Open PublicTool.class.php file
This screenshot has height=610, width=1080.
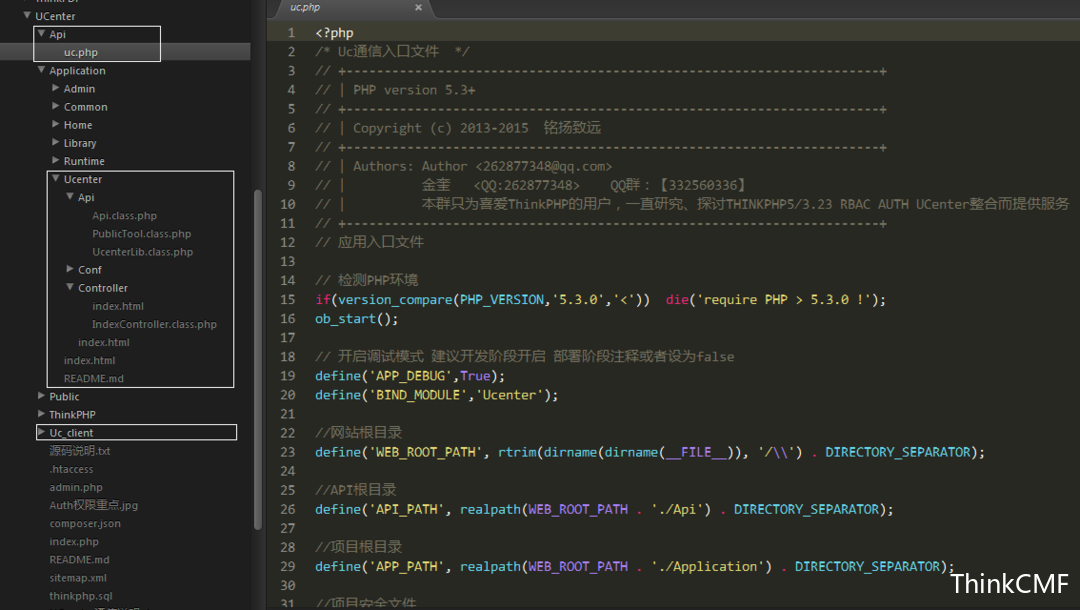(142, 233)
